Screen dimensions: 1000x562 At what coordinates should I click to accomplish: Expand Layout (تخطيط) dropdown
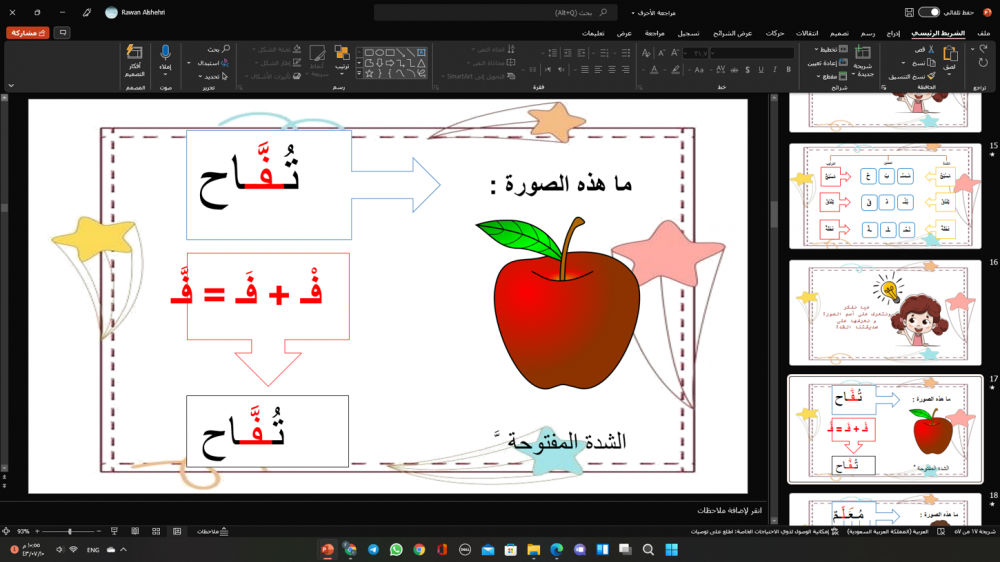[x=816, y=49]
